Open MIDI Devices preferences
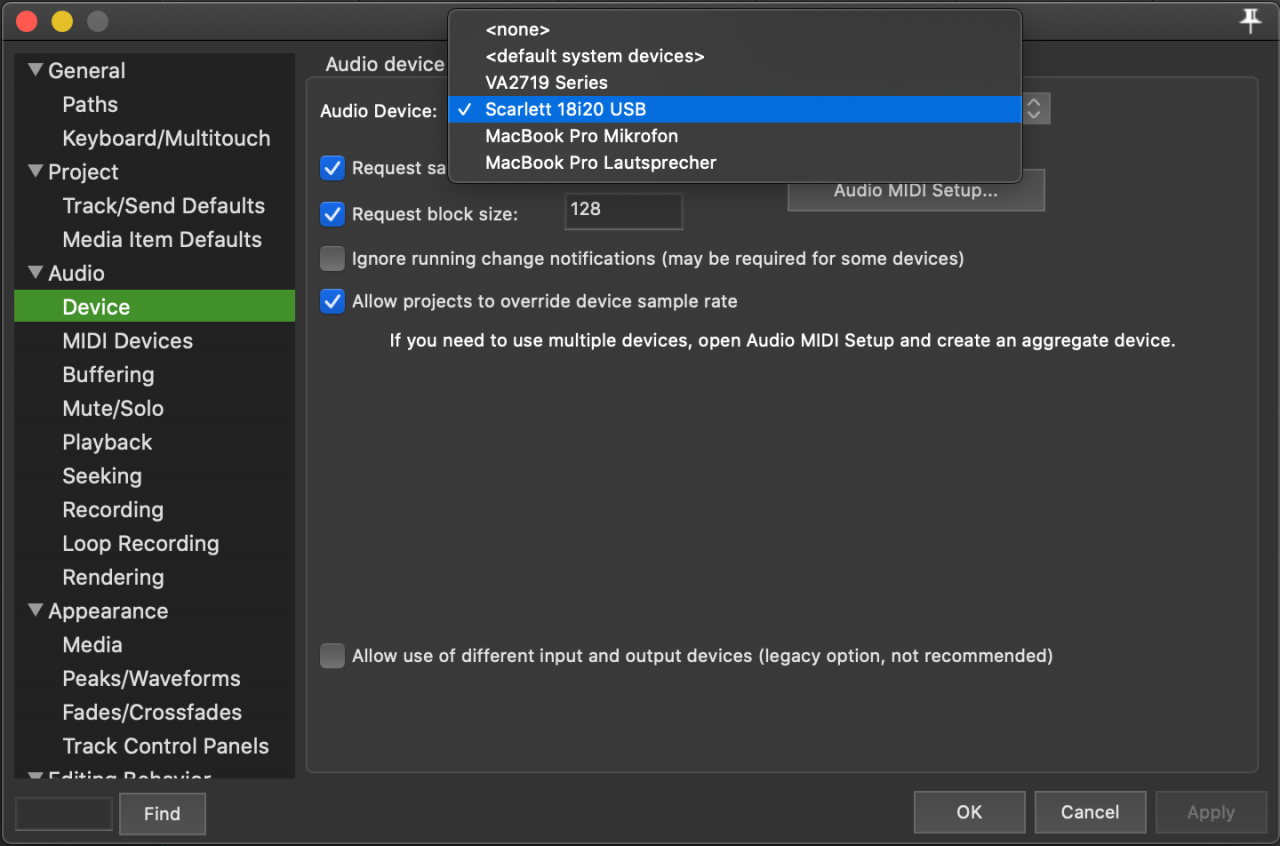The height and width of the screenshot is (846, 1280). pyautogui.click(x=127, y=340)
